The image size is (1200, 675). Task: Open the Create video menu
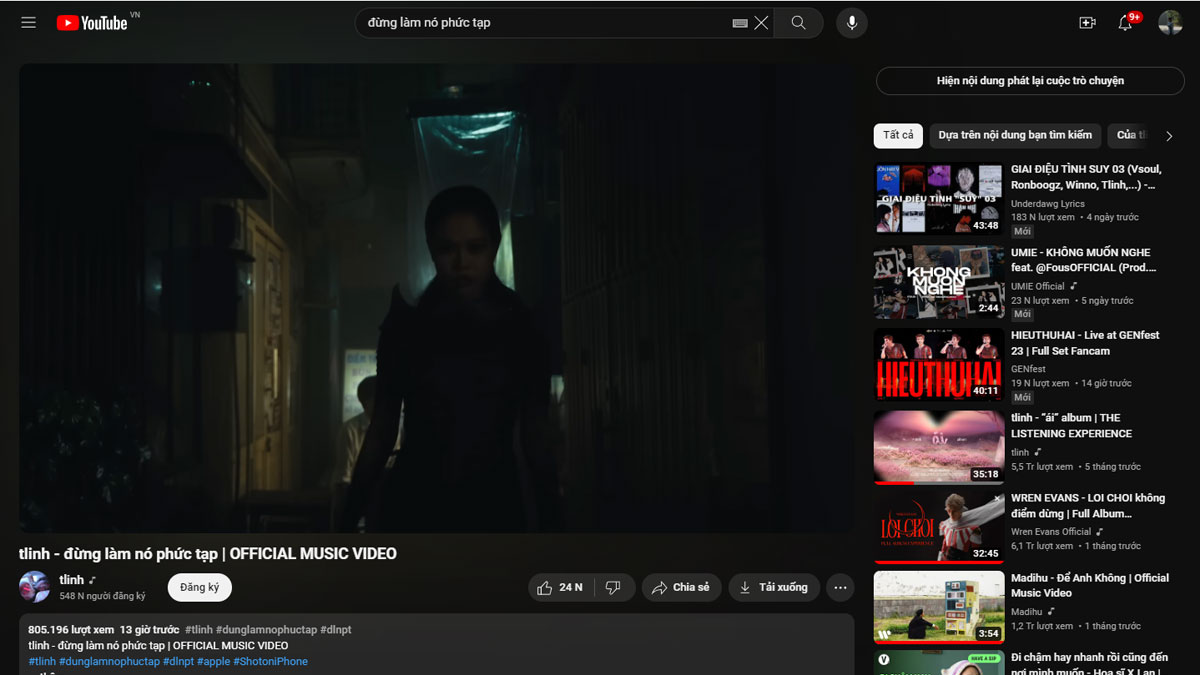(1087, 23)
